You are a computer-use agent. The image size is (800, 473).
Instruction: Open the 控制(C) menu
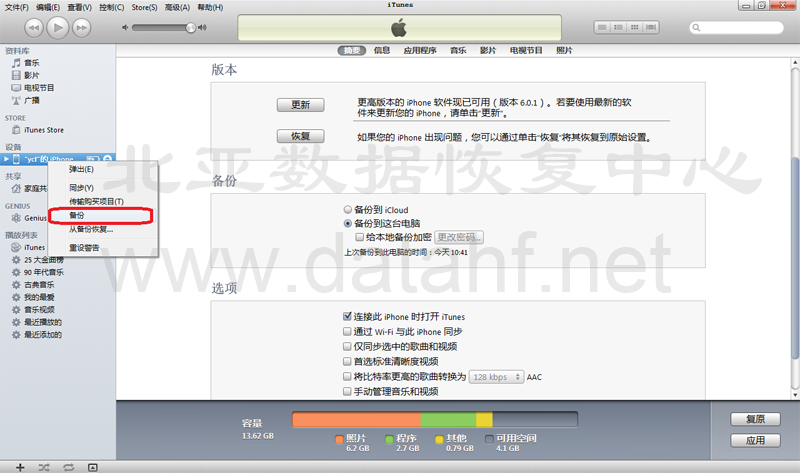pos(112,7)
